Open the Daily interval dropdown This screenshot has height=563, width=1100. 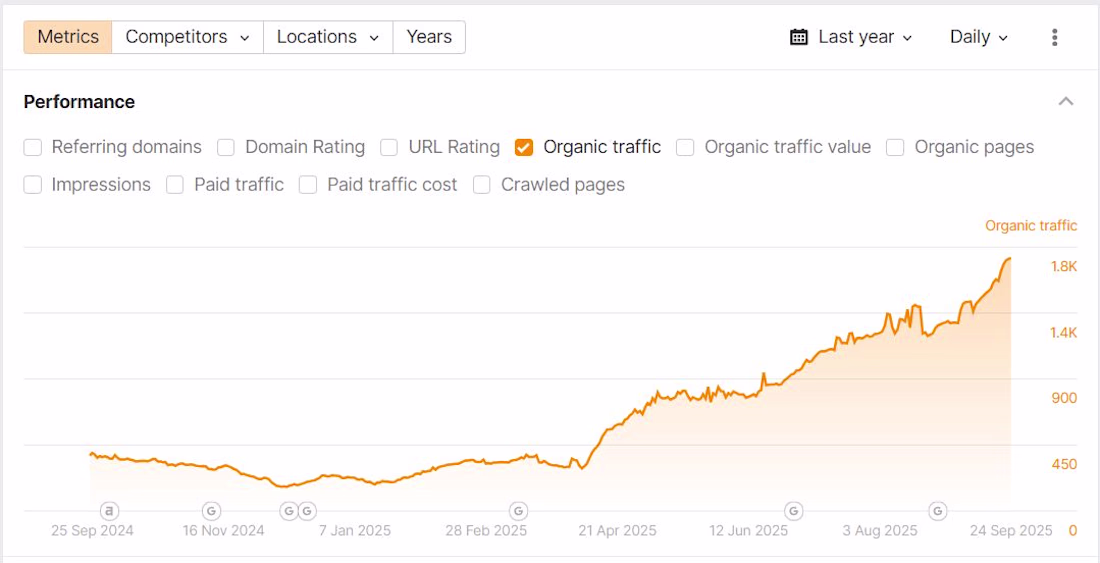click(x=978, y=37)
